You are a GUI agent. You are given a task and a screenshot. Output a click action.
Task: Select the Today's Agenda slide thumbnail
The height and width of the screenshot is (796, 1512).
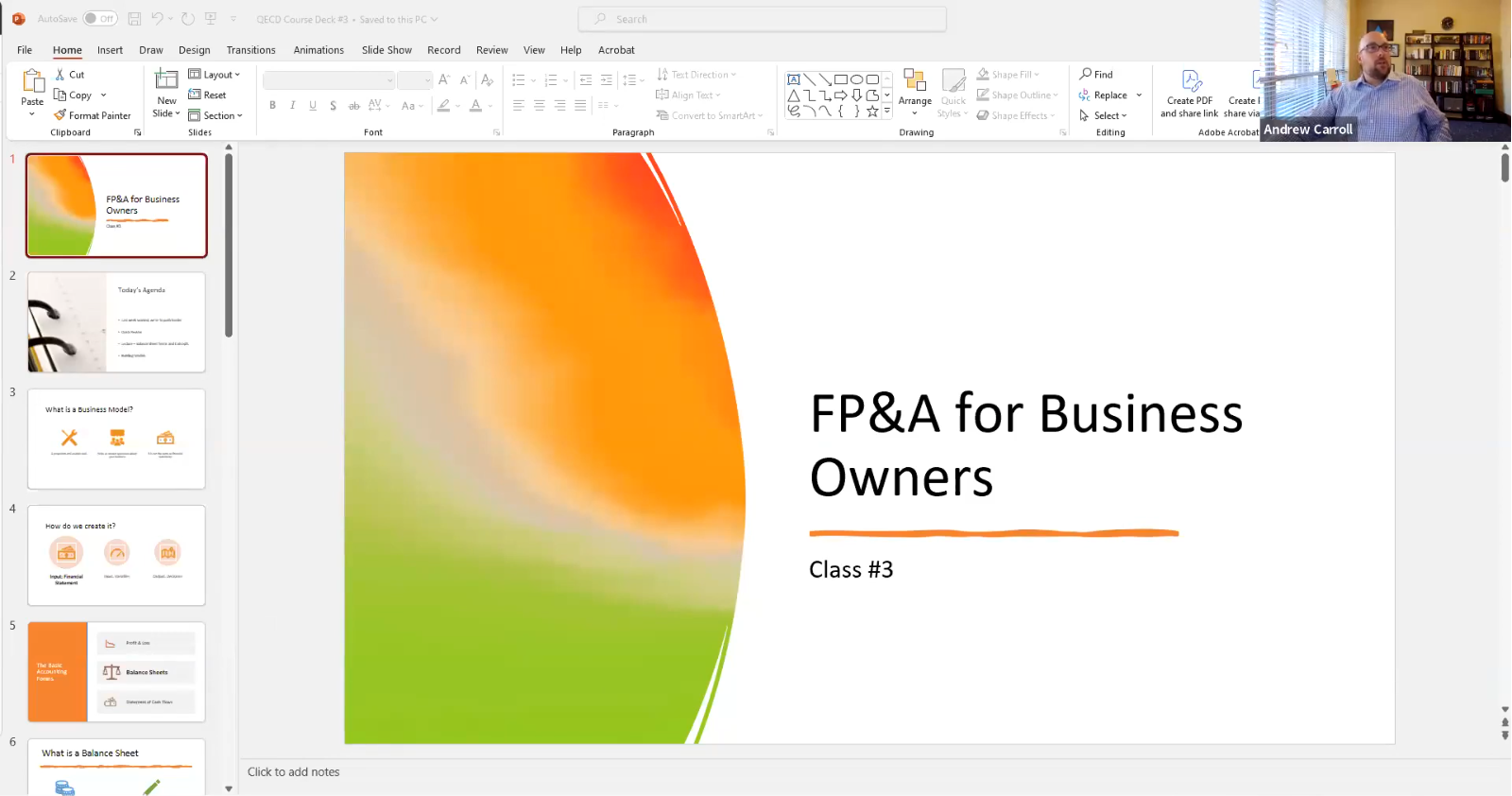[x=116, y=322]
